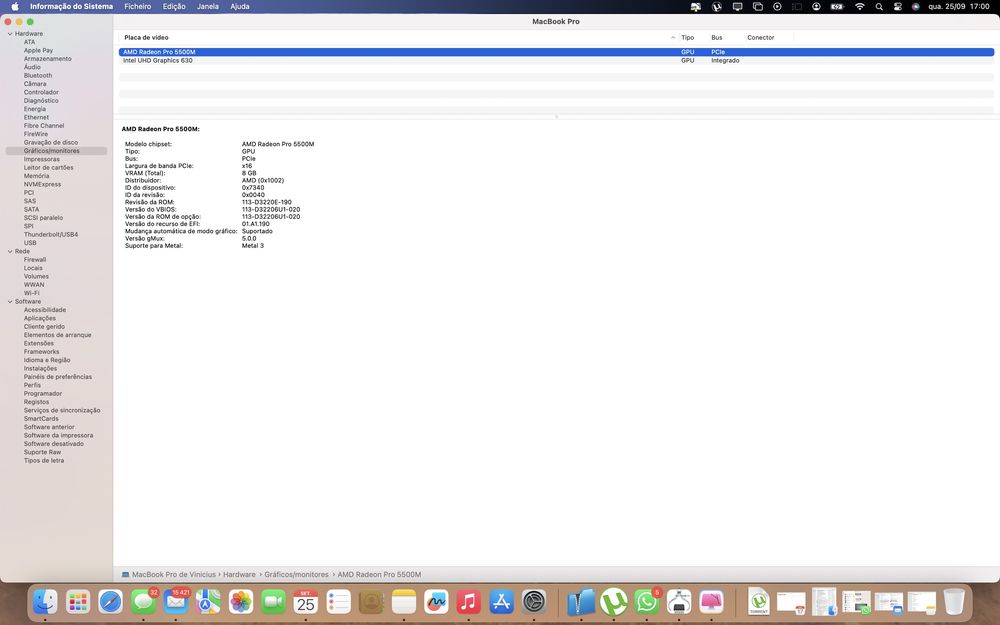Launch uTorrent from the dock

pyautogui.click(x=614, y=601)
